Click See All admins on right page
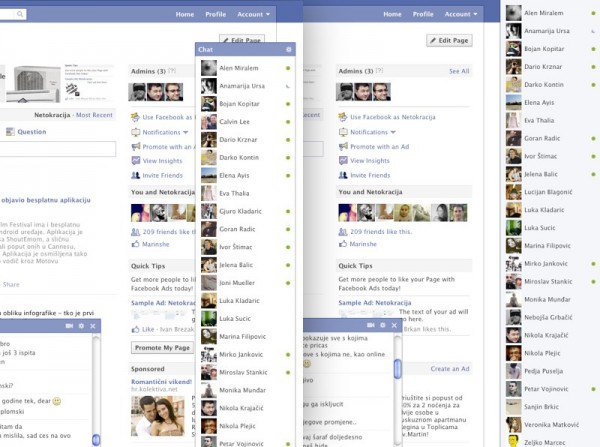Image resolution: width=600 pixels, height=447 pixels. tap(459, 71)
